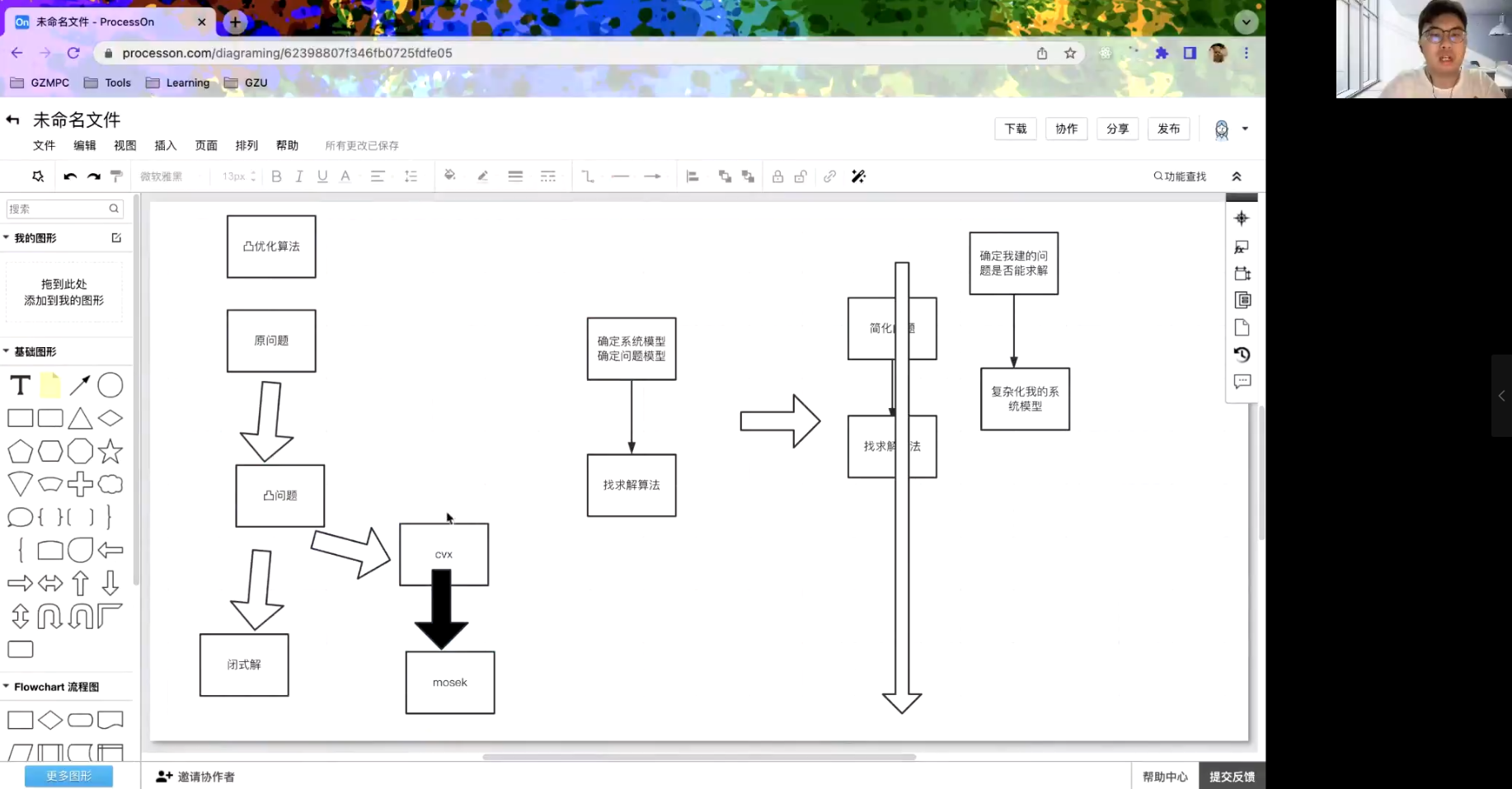Select the text tool T shape
The height and width of the screenshot is (789, 1512).
click(20, 385)
